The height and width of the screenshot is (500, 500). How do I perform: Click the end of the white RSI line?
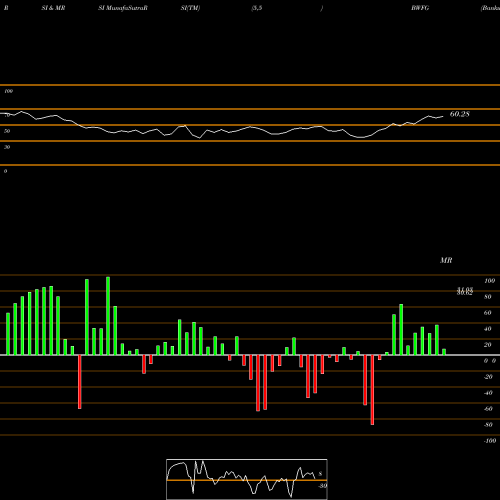(443, 116)
